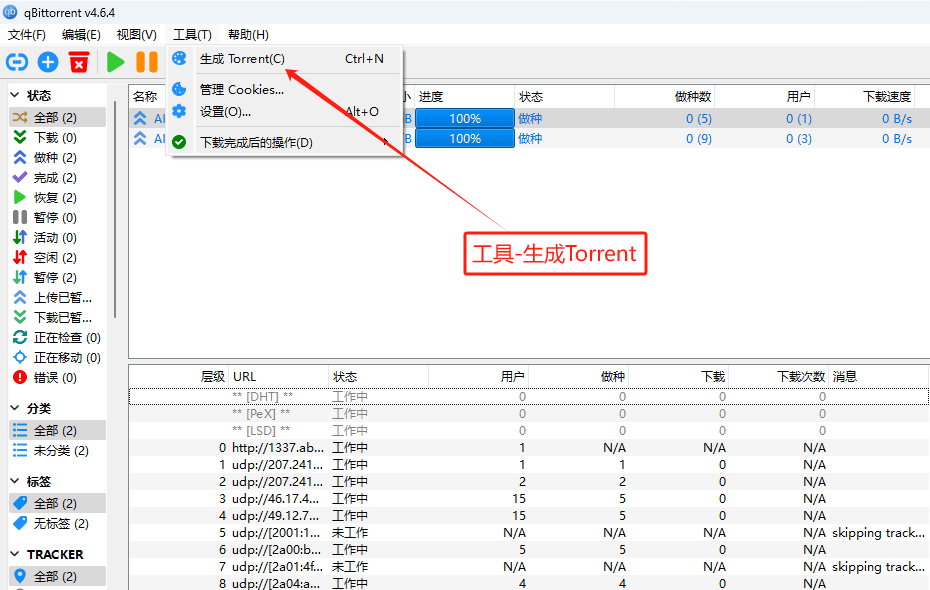Click the blue 100% progress bar

464,119
